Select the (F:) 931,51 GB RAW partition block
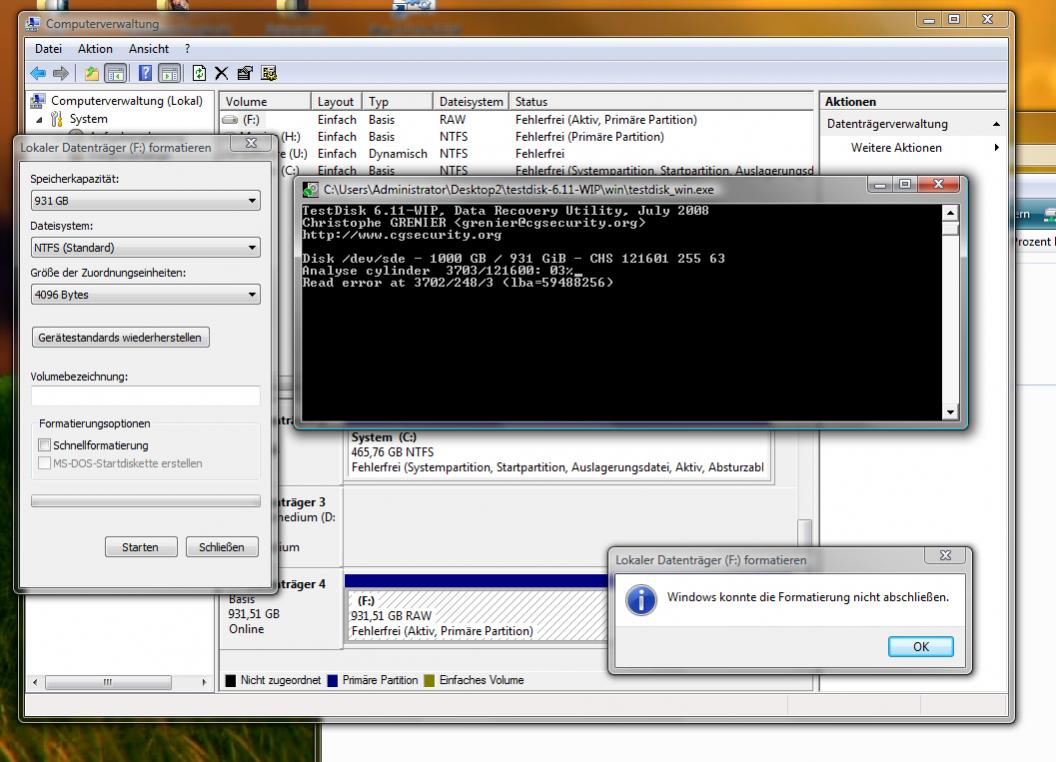 (477, 615)
